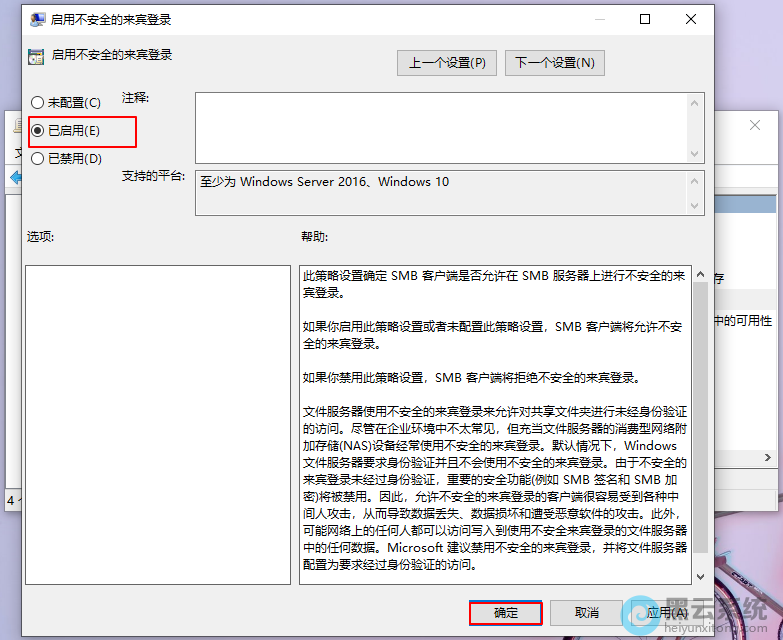Screen dimensions: 783x640
Task: Click the 注释 box scroll up arrow
Action: pyautogui.click(x=695, y=102)
